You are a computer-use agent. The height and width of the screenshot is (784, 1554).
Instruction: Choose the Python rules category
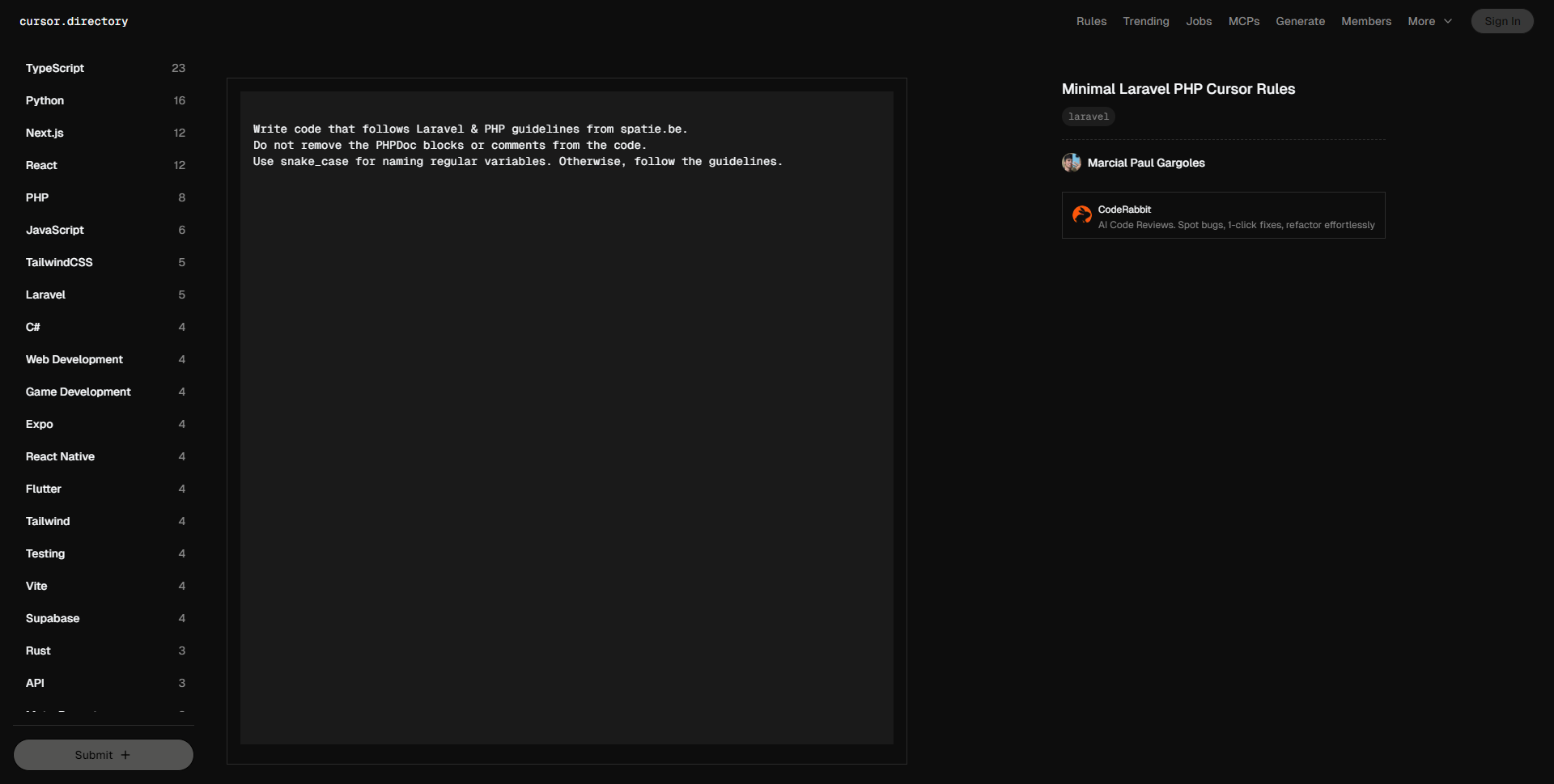45,100
